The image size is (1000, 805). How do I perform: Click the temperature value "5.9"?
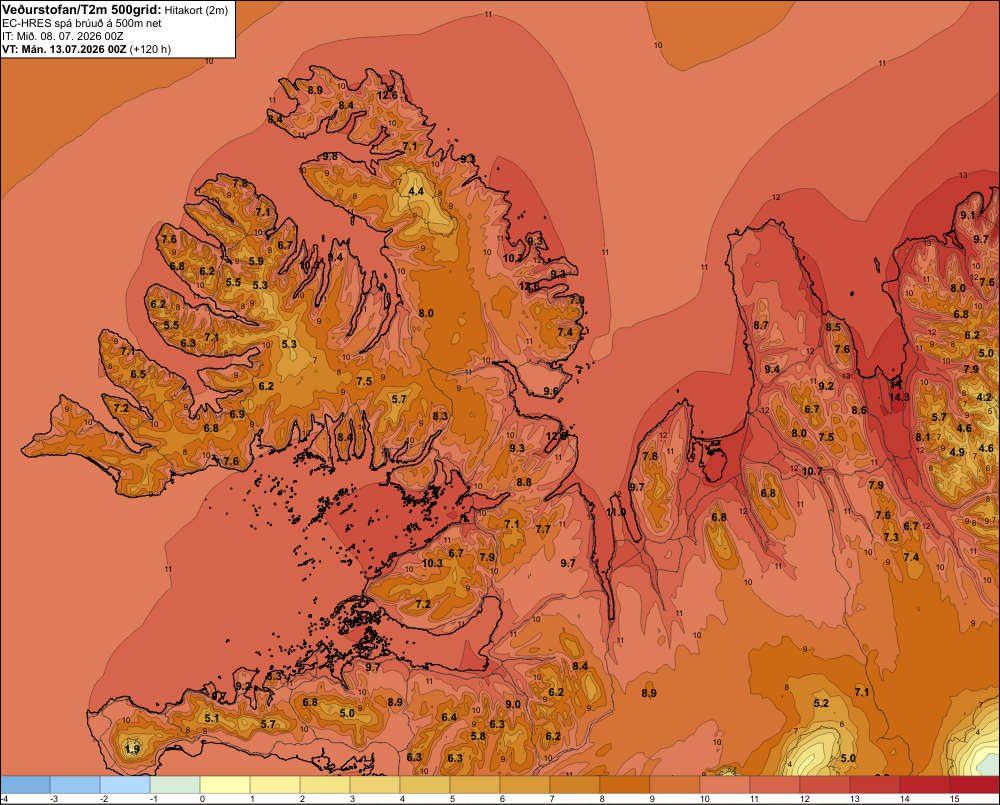tap(256, 261)
